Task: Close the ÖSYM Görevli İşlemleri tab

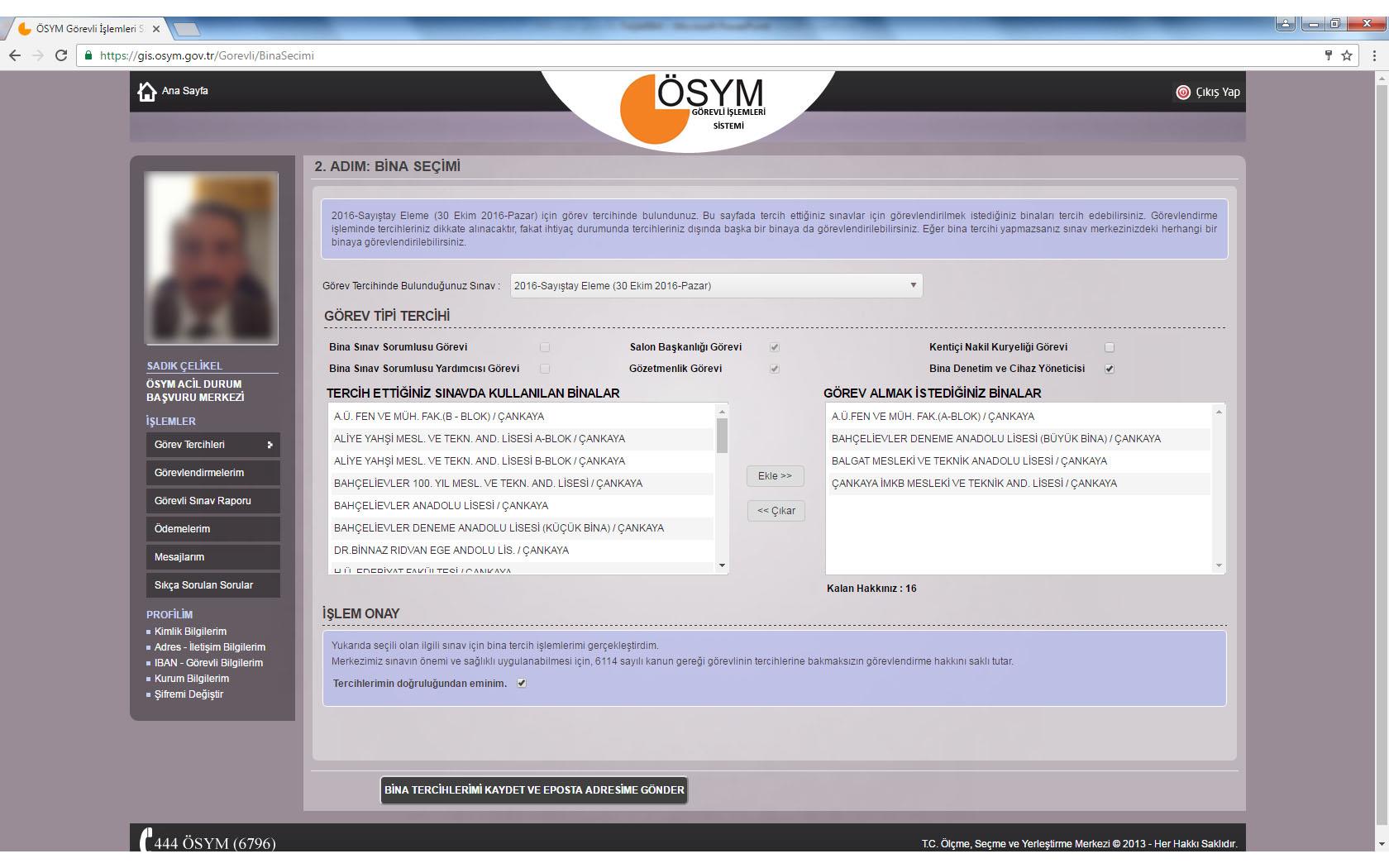Action: (156, 29)
